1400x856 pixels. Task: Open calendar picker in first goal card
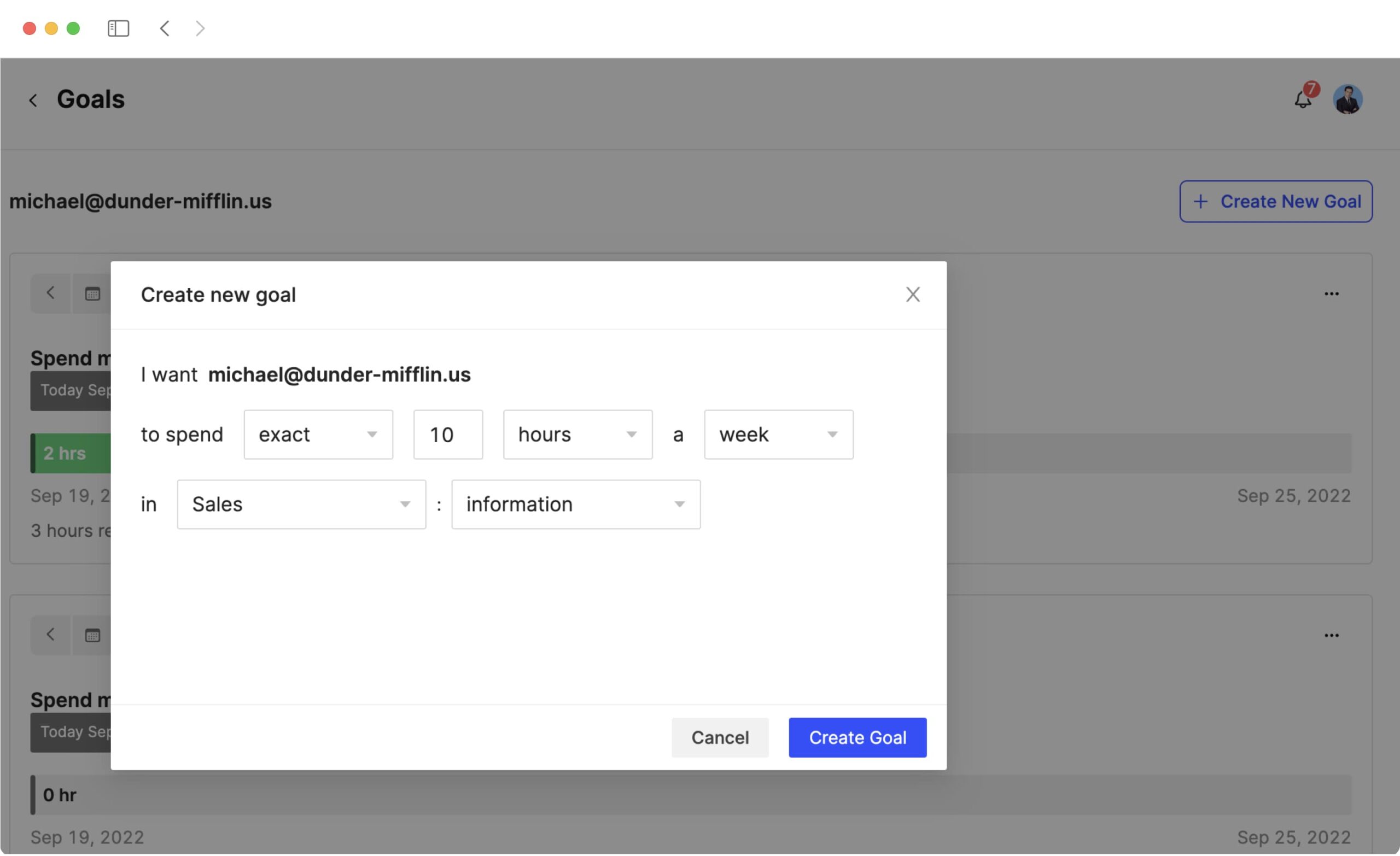pyautogui.click(x=92, y=293)
